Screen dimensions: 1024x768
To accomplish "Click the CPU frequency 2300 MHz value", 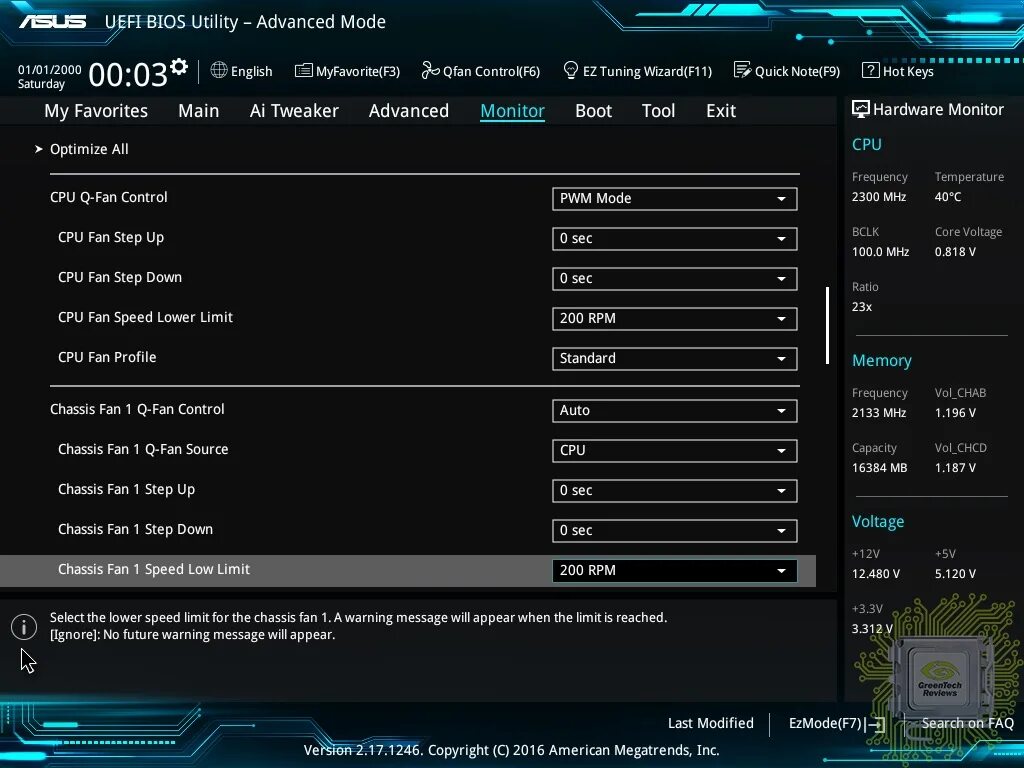I will click(879, 197).
